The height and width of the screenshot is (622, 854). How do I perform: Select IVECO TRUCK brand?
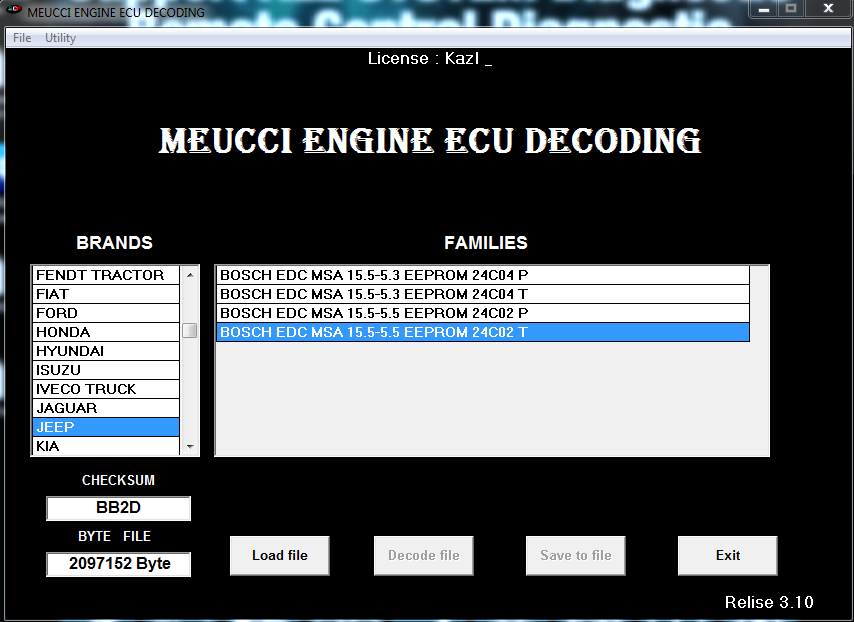point(106,389)
